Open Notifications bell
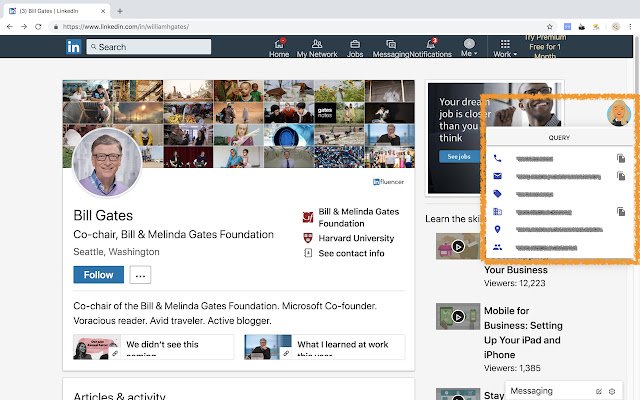This screenshot has height=400, width=640. (431, 47)
